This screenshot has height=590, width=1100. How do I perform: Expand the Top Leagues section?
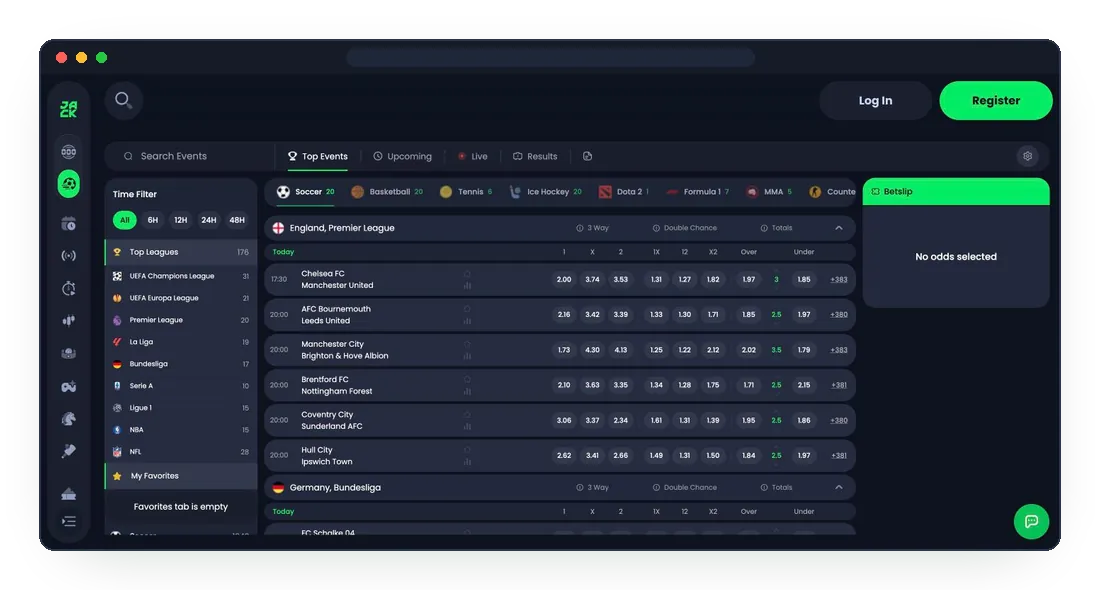[x=181, y=253]
